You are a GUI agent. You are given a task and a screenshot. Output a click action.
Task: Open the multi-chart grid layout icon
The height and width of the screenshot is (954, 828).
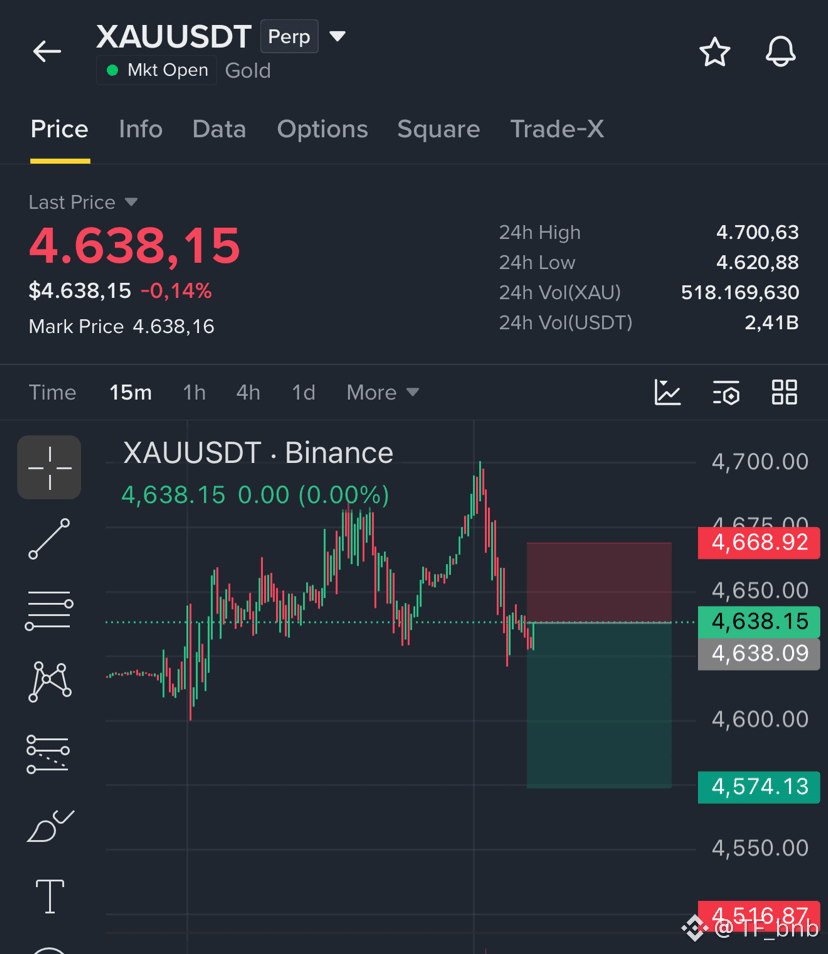(784, 392)
